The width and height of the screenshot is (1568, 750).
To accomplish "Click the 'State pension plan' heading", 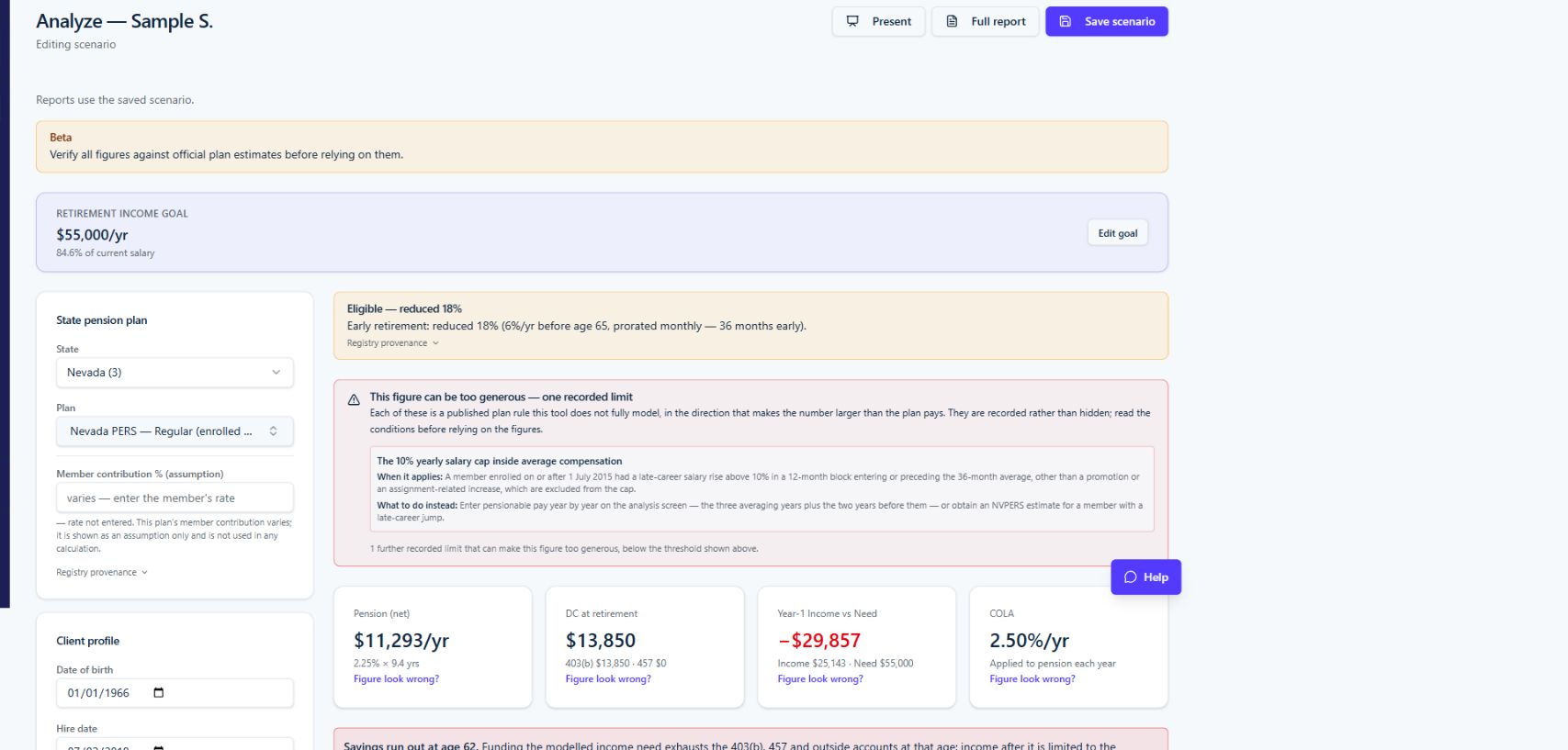I will click(102, 320).
